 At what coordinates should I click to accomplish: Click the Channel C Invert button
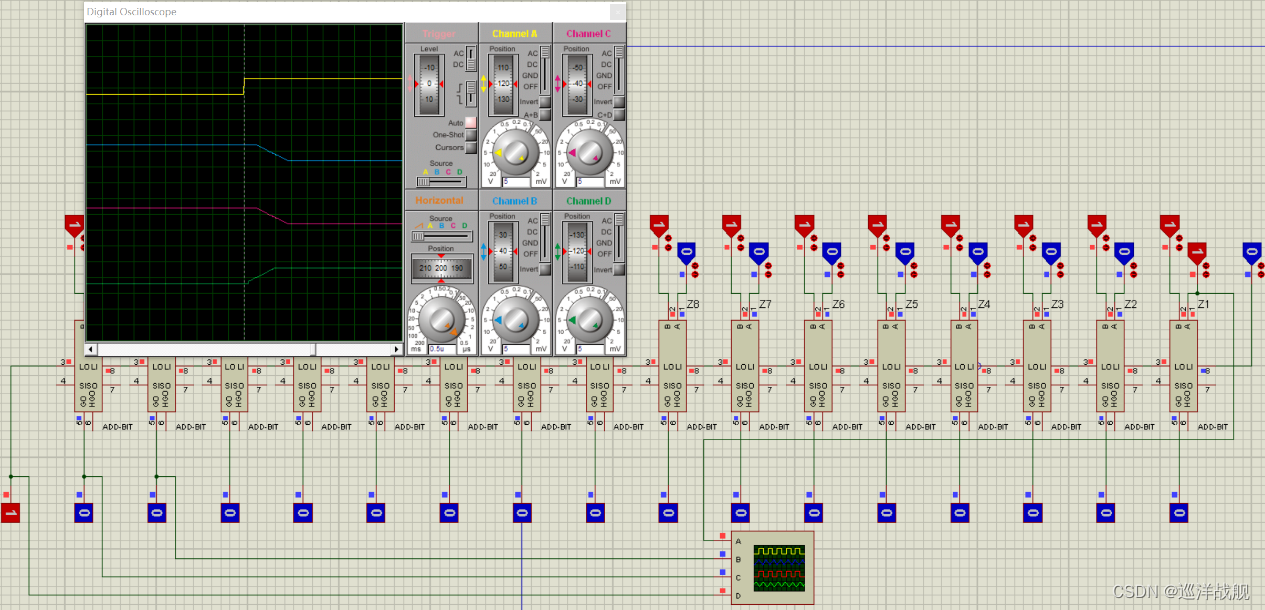click(619, 101)
